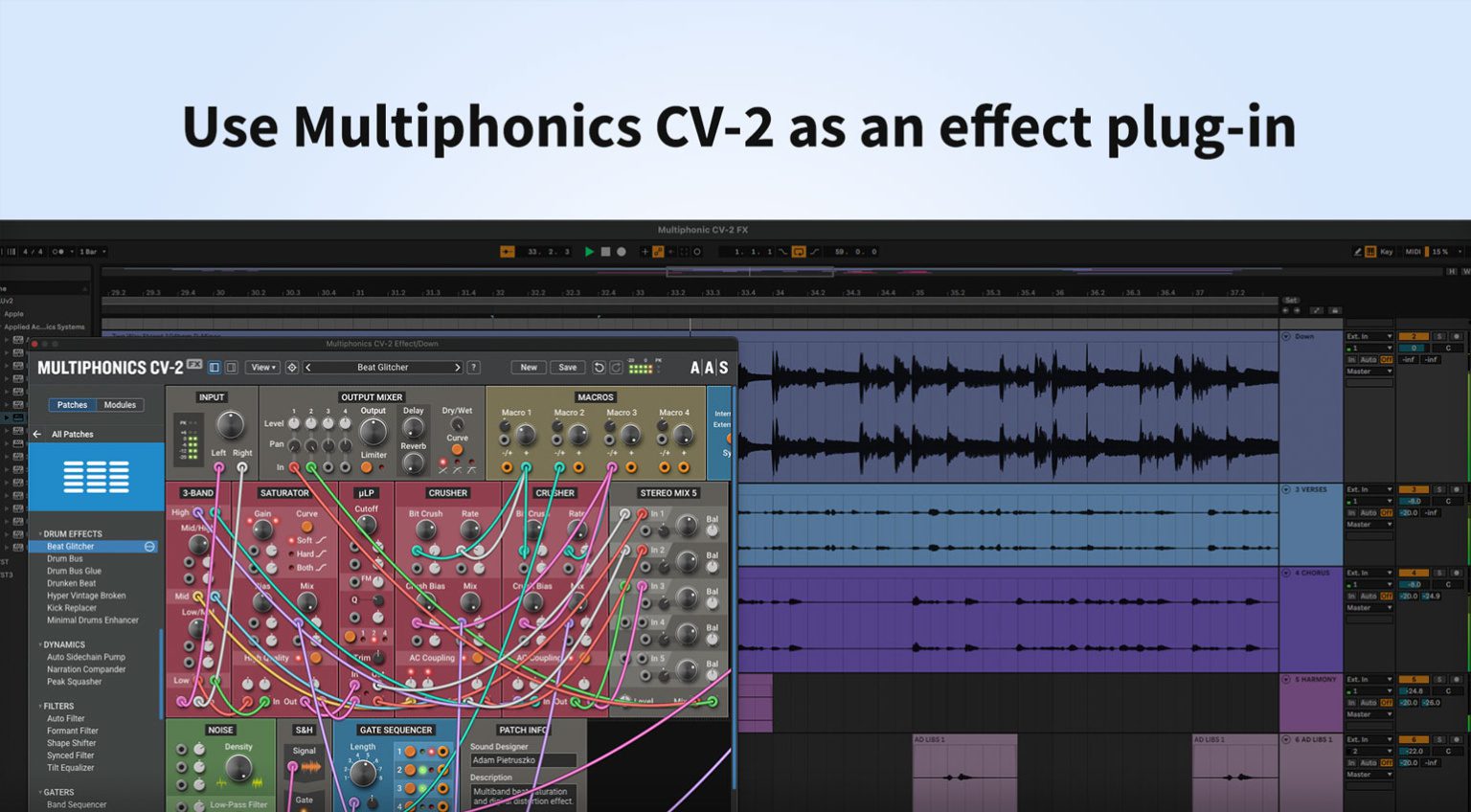Open the View dropdown in Multiphonics

click(x=261, y=367)
